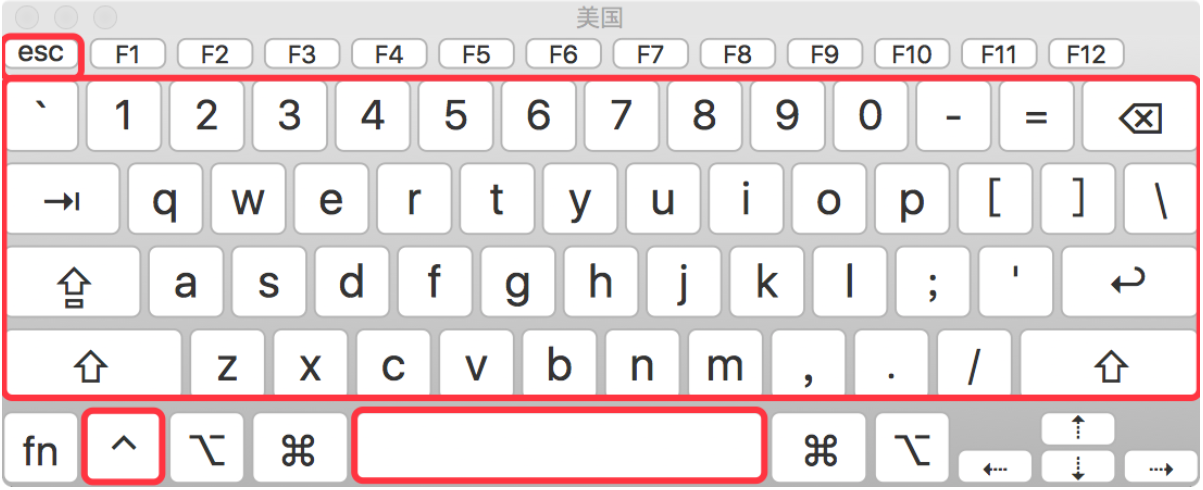The image size is (1203, 490).
Task: Click the Tab key arrow icon
Action: (x=62, y=201)
